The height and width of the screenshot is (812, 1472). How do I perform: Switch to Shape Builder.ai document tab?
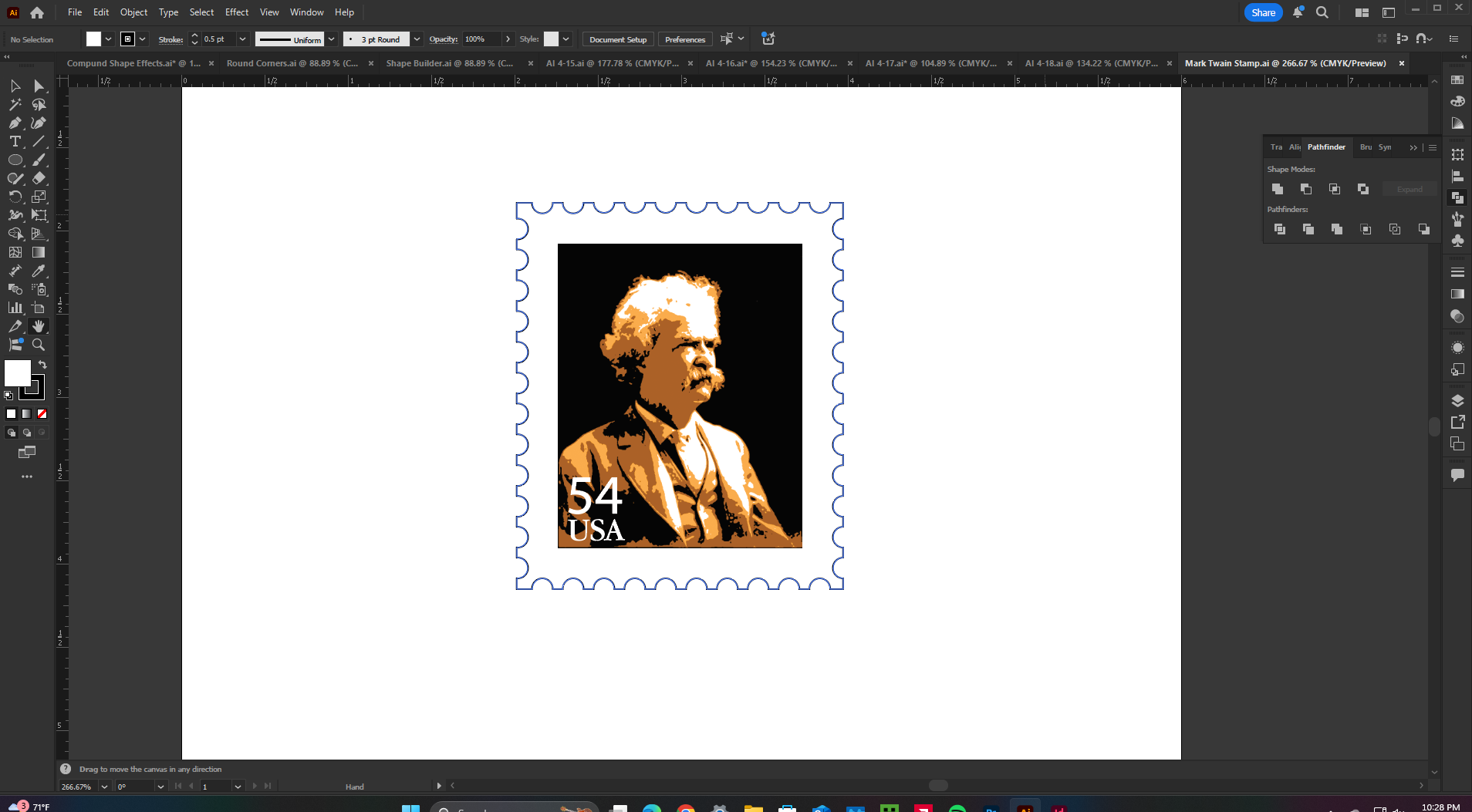coord(450,63)
